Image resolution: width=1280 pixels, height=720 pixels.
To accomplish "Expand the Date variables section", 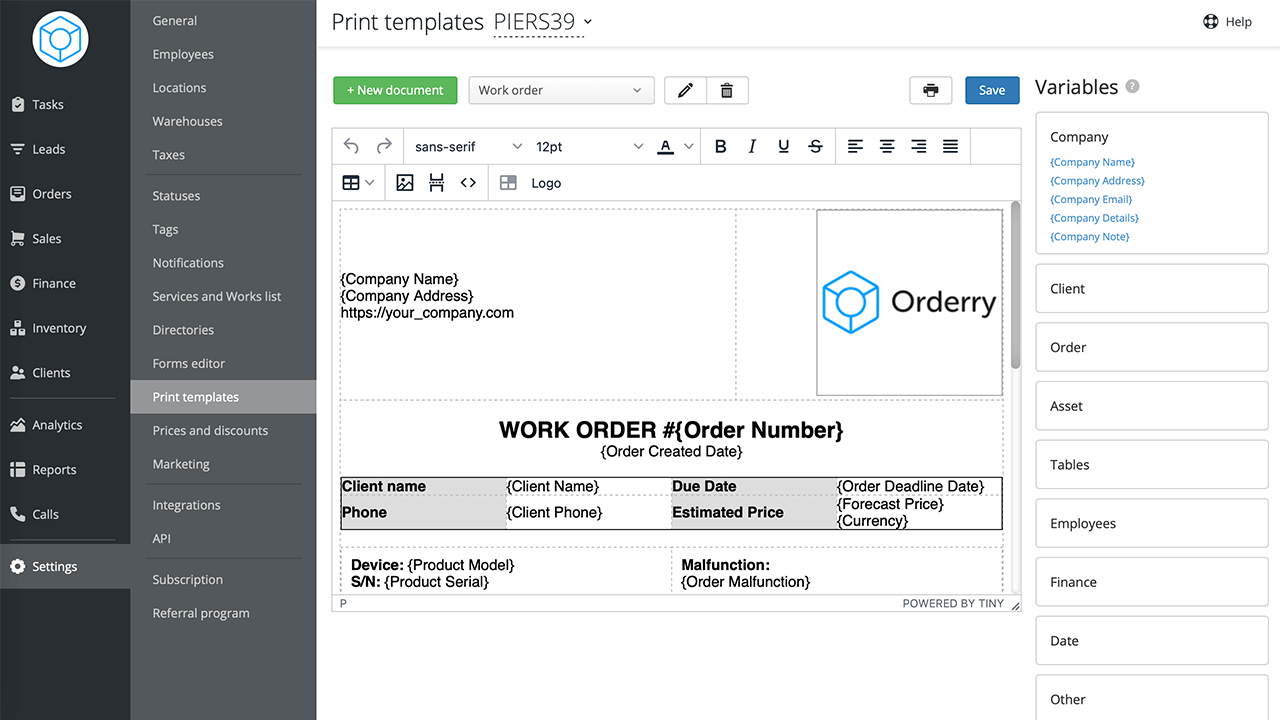I will [1152, 641].
